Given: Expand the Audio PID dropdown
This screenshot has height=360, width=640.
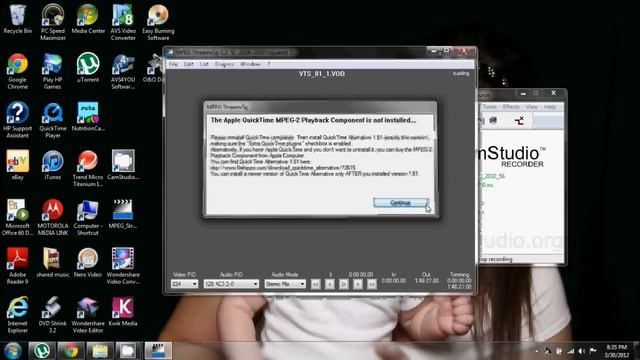Looking at the screenshot, I should 231,284.
